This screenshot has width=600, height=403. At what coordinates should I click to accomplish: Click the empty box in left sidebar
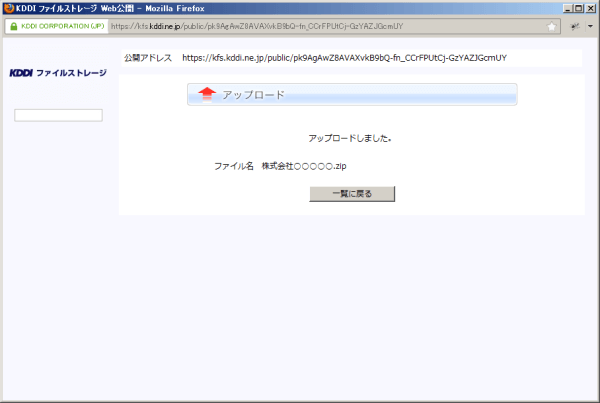[58, 115]
